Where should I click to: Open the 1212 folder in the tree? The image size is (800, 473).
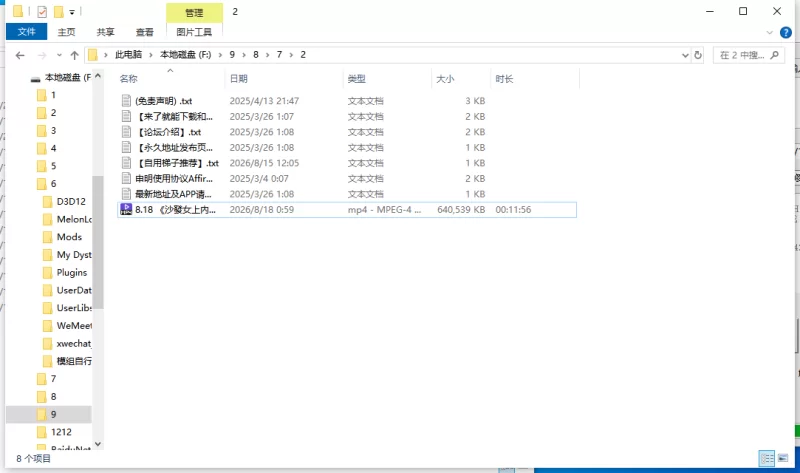tap(61, 432)
